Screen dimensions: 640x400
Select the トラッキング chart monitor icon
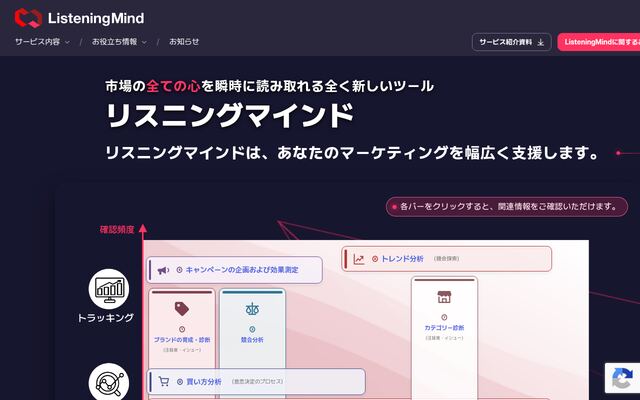pos(109,289)
